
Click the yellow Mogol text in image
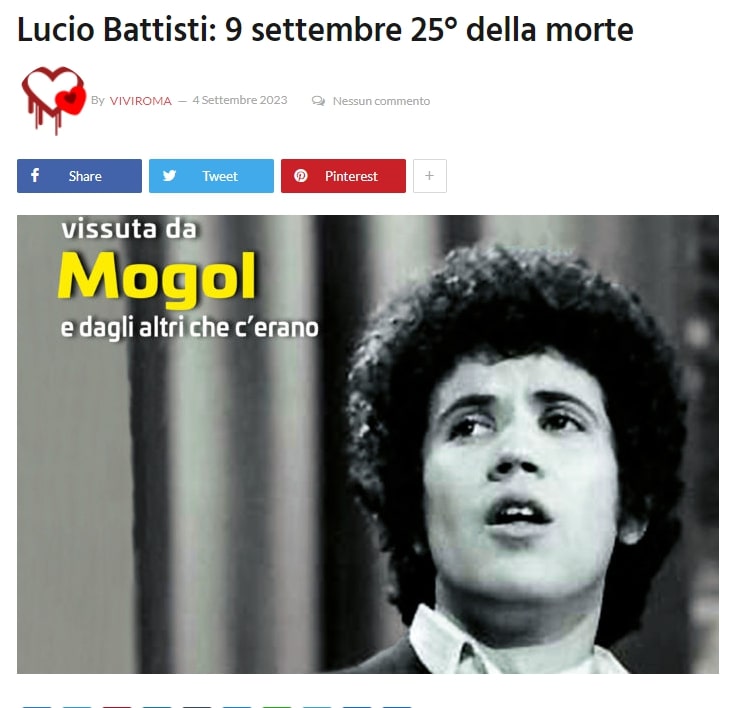[x=157, y=278]
